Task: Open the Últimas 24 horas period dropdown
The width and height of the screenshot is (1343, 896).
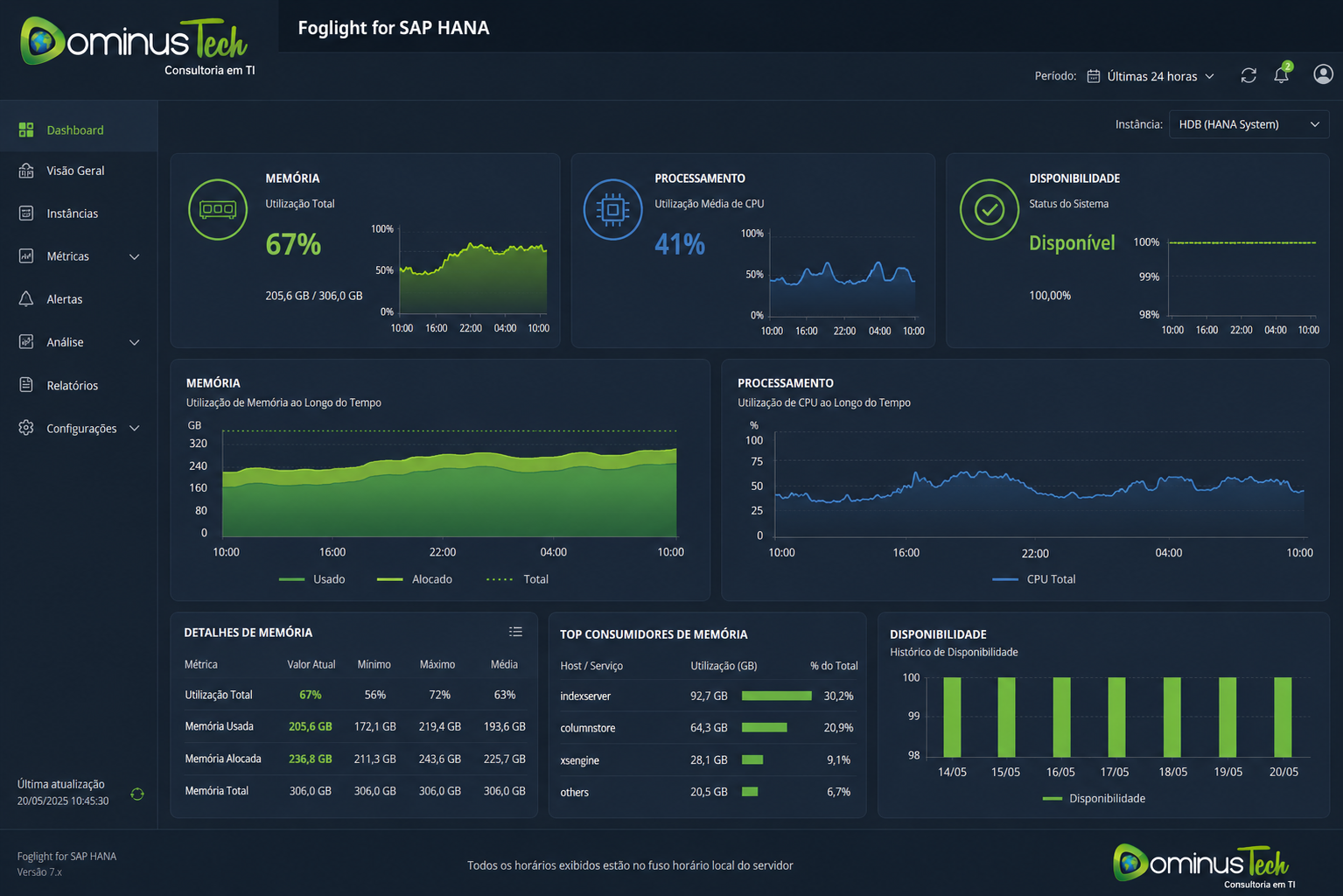Action: coord(1151,76)
